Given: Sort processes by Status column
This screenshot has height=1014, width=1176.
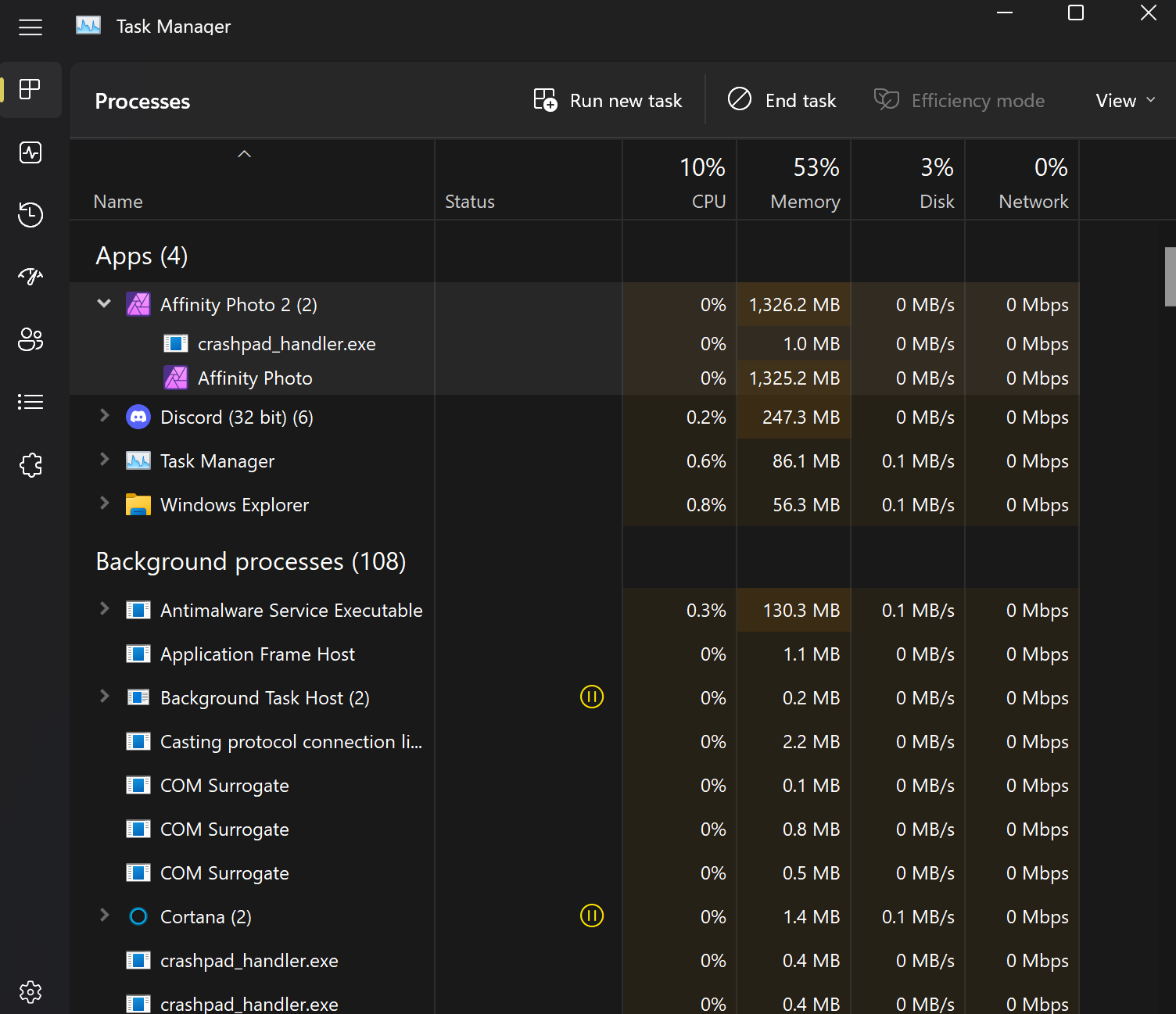Looking at the screenshot, I should click(x=529, y=181).
